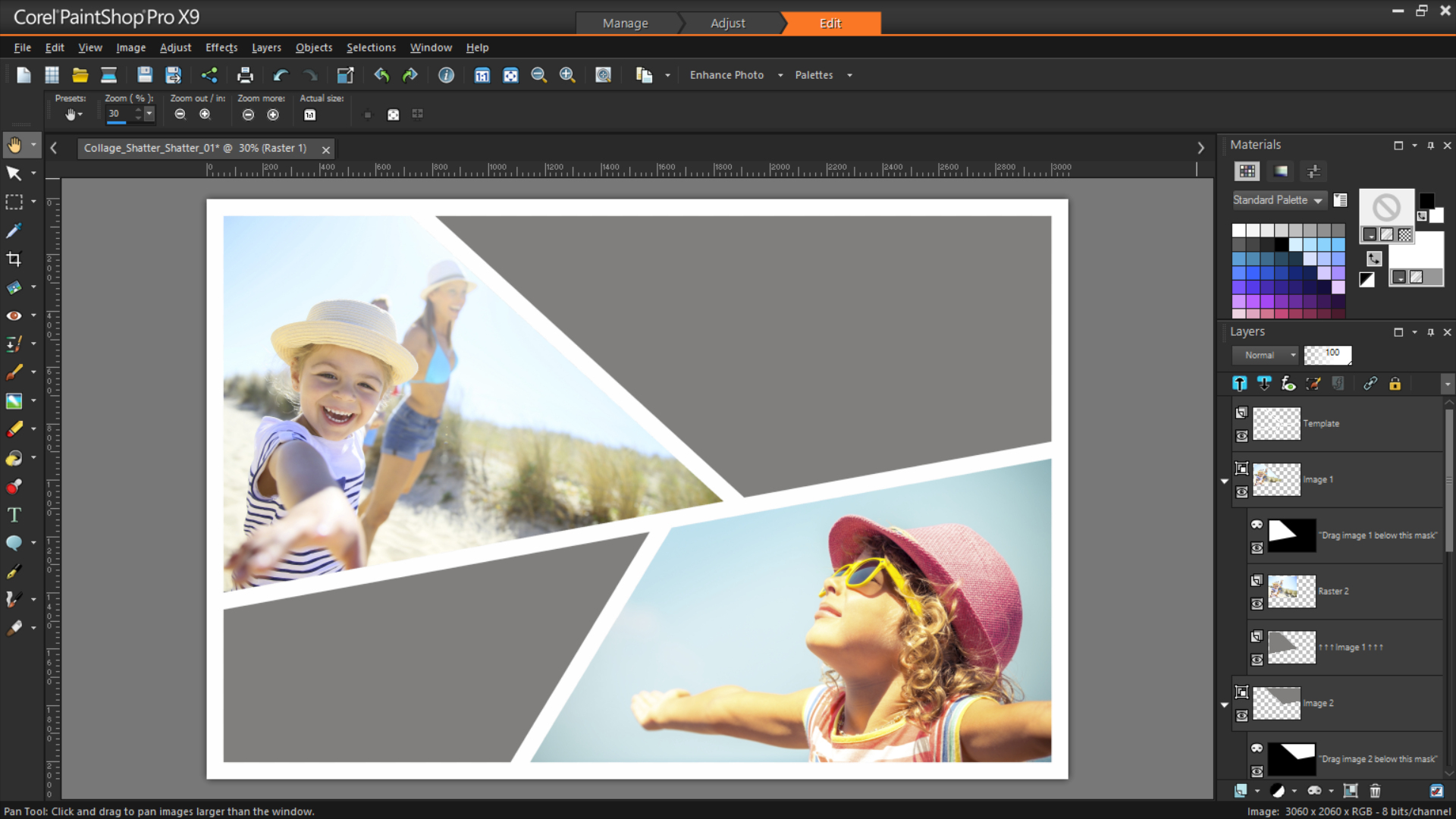Screen dimensions: 1456x819
Task: Zoom out with the toolbar magnifier minus
Action: click(539, 75)
